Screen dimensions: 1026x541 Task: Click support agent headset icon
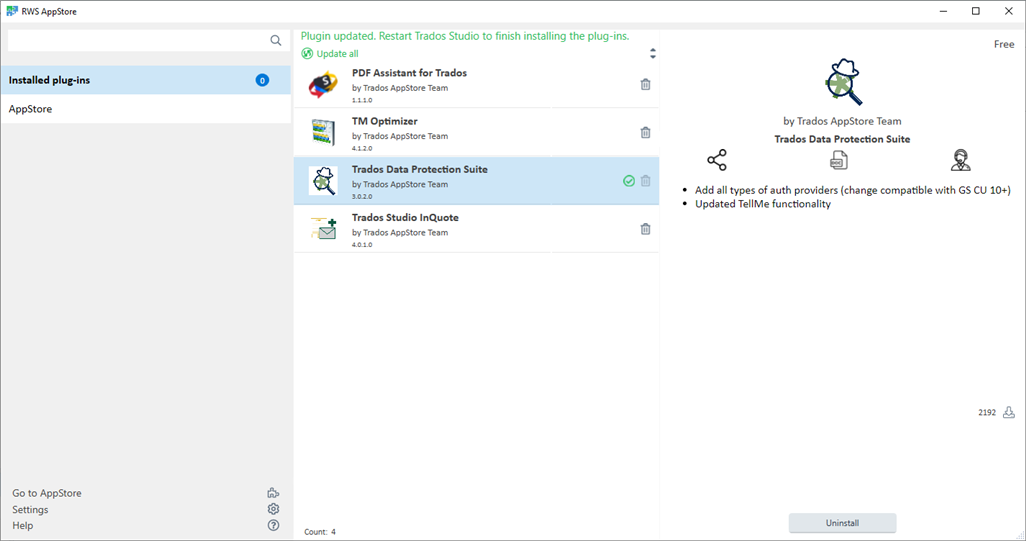pyautogui.click(x=961, y=160)
